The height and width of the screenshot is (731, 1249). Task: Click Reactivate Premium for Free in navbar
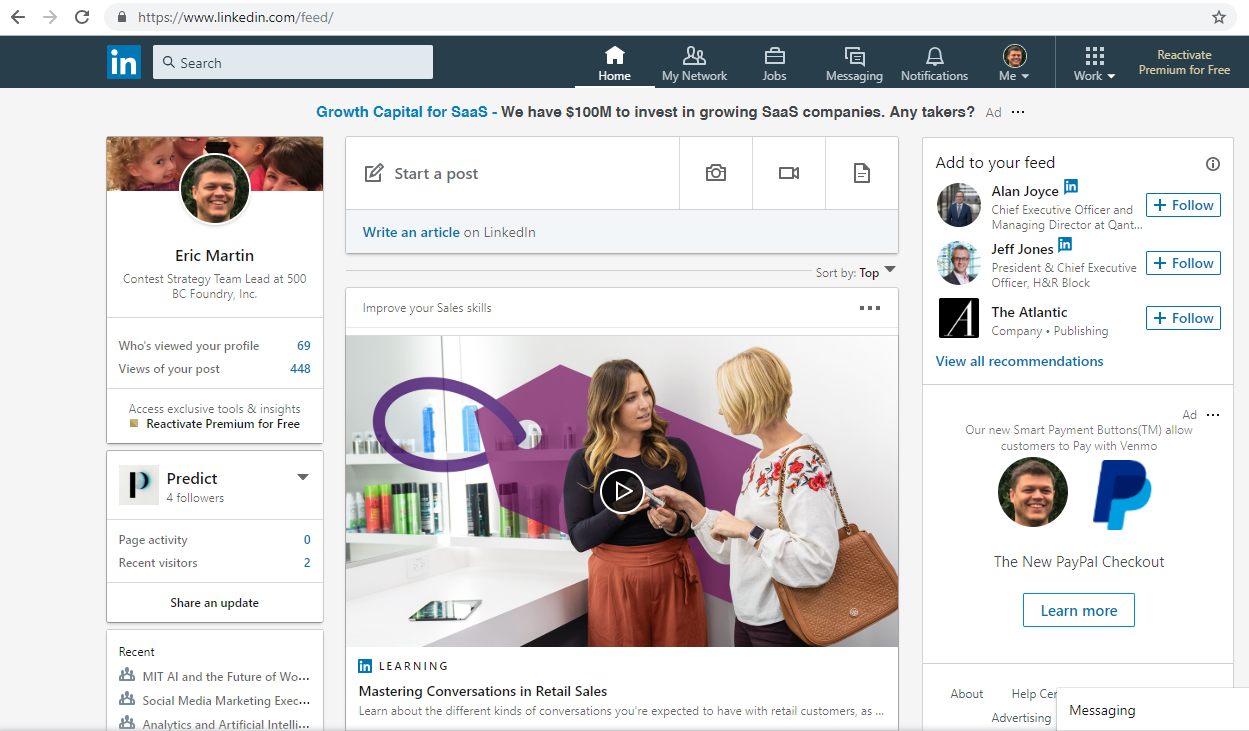pyautogui.click(x=1184, y=62)
